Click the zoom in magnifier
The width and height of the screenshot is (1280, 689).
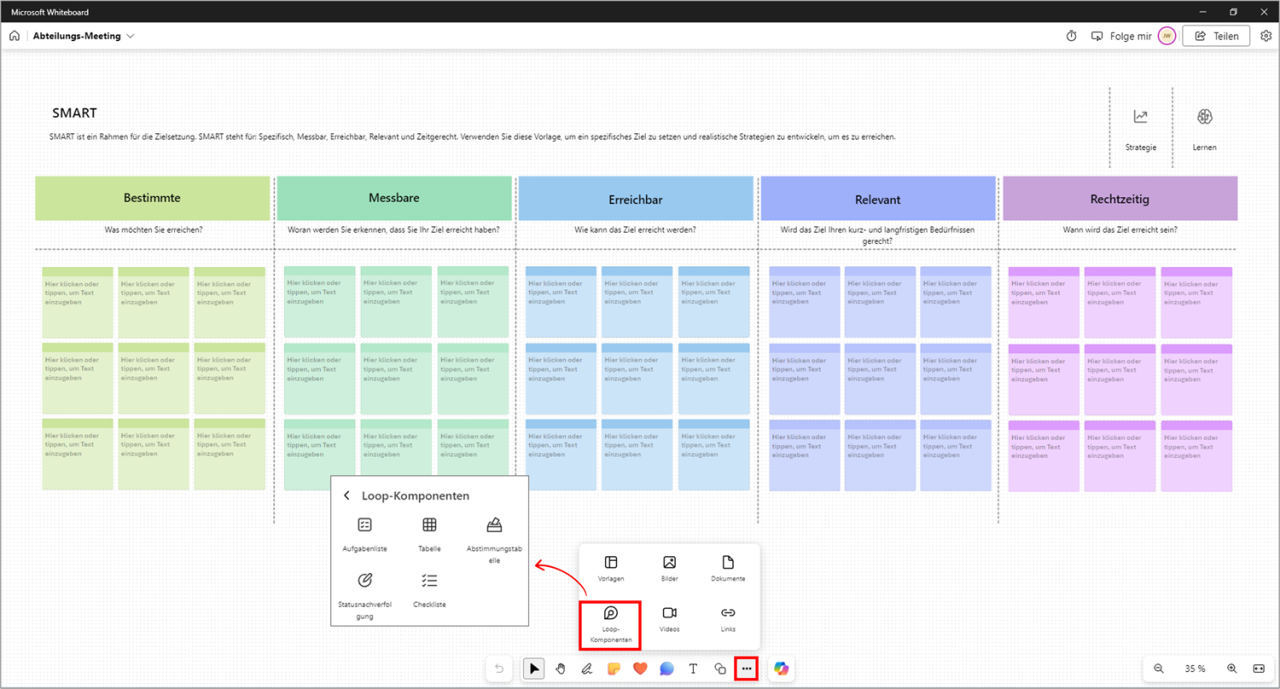pyautogui.click(x=1232, y=668)
